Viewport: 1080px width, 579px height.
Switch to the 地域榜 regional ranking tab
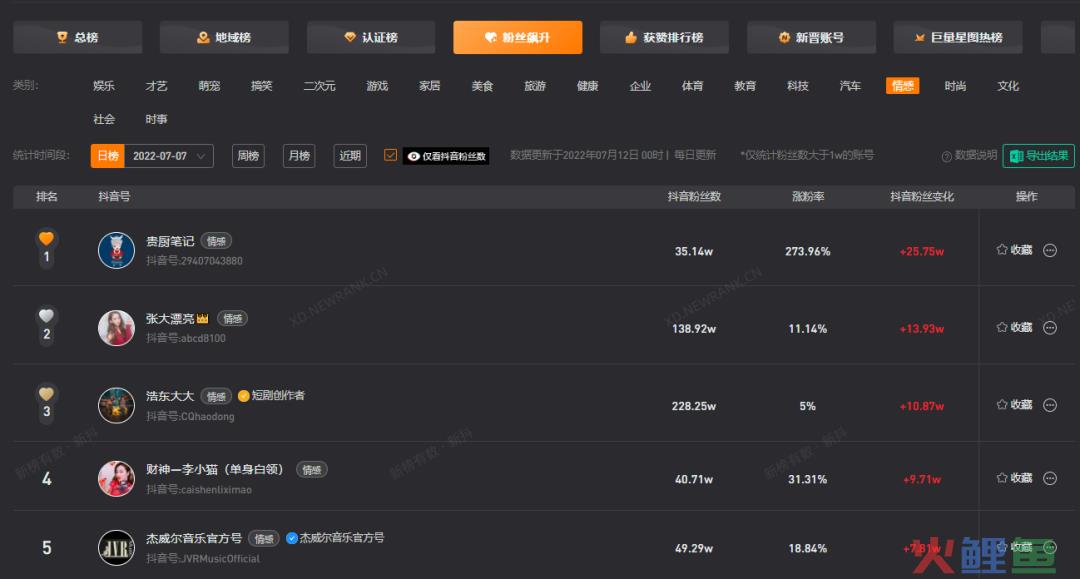pyautogui.click(x=224, y=37)
